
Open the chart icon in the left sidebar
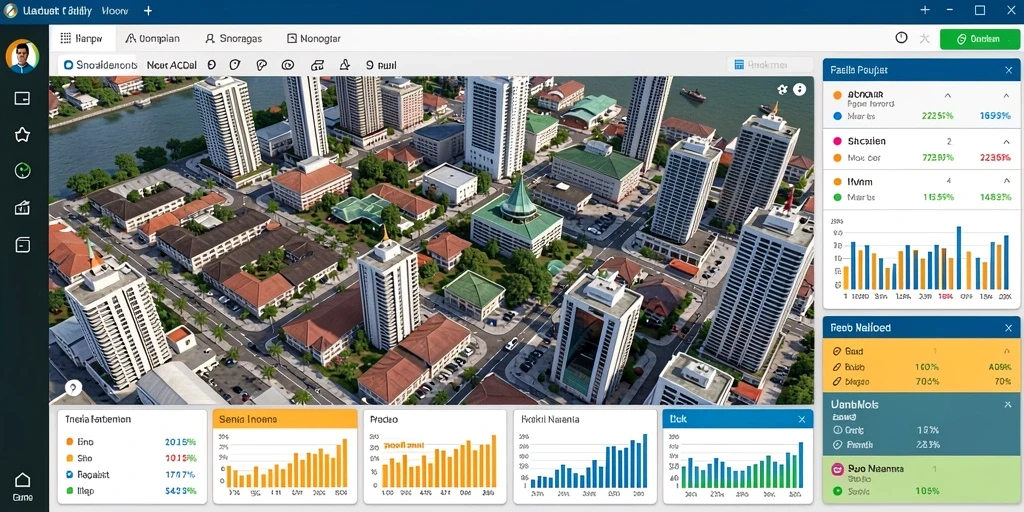click(x=22, y=208)
